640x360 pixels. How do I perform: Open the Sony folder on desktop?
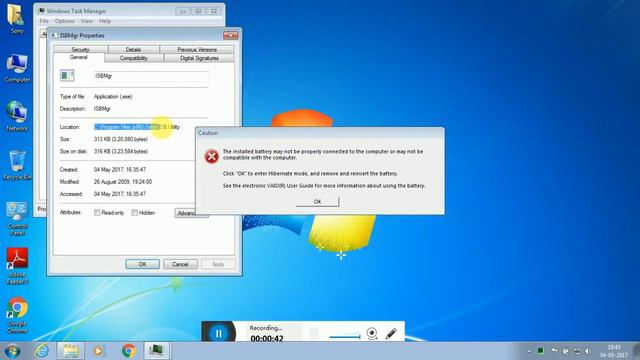pyautogui.click(x=17, y=20)
